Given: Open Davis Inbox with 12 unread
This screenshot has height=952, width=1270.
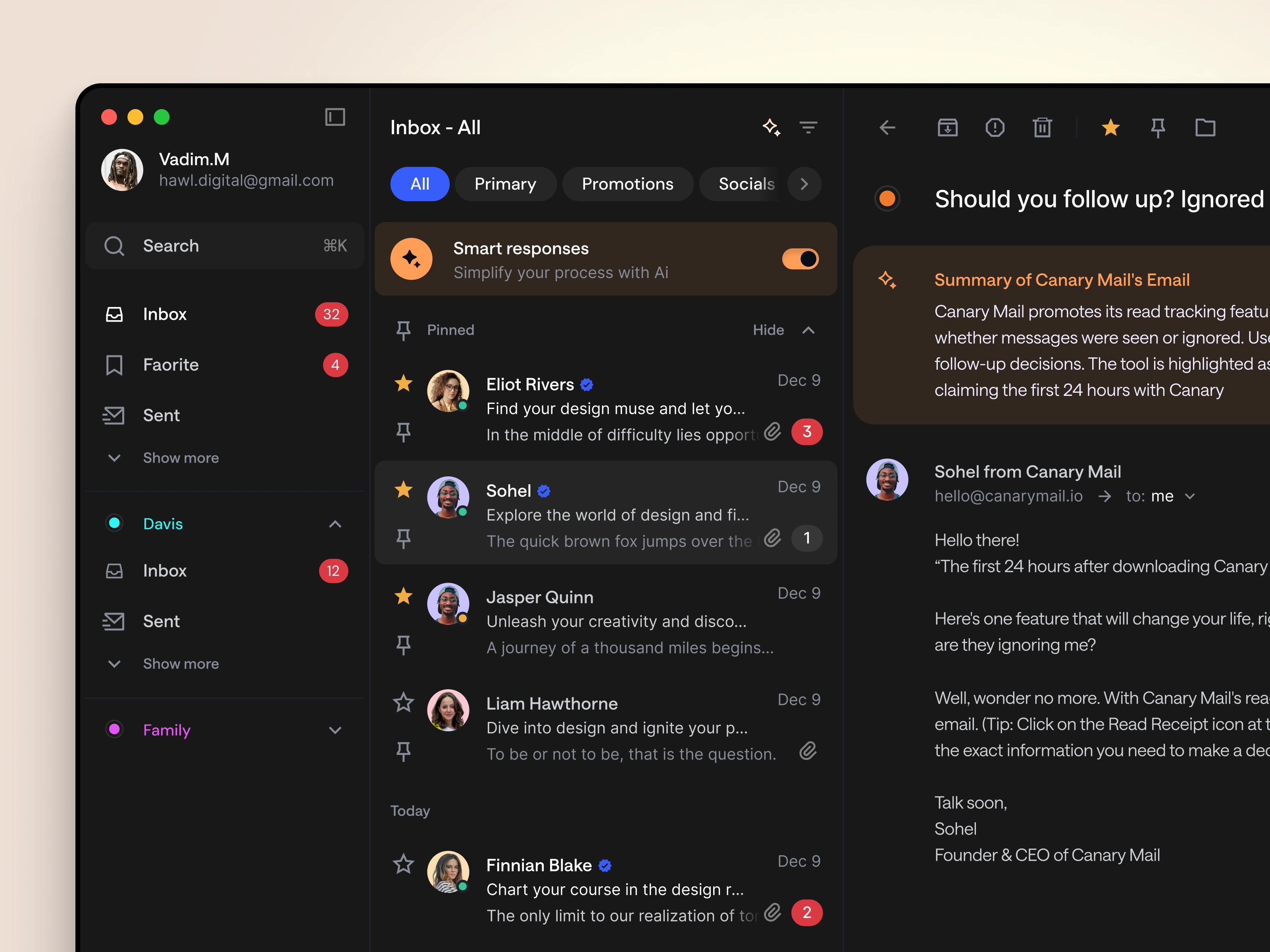Looking at the screenshot, I should (225, 571).
